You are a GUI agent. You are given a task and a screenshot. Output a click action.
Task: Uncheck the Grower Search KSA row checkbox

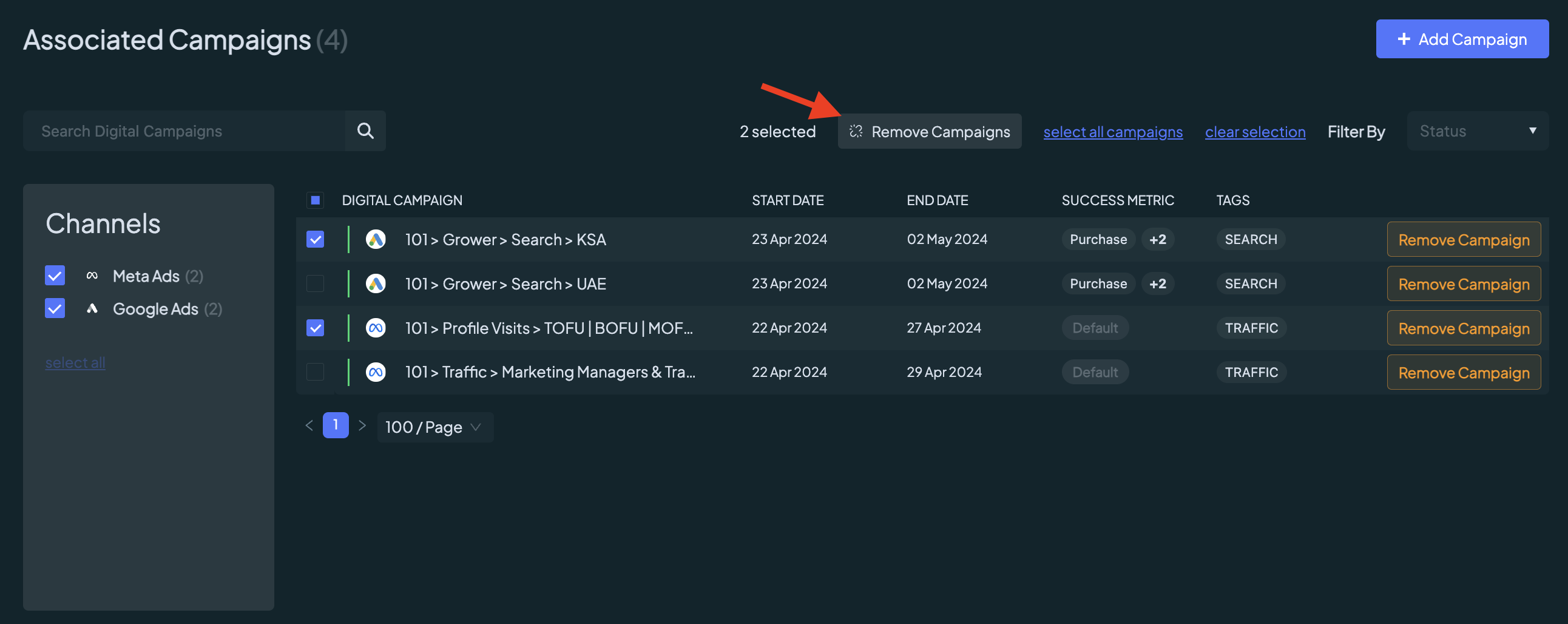pyautogui.click(x=316, y=239)
